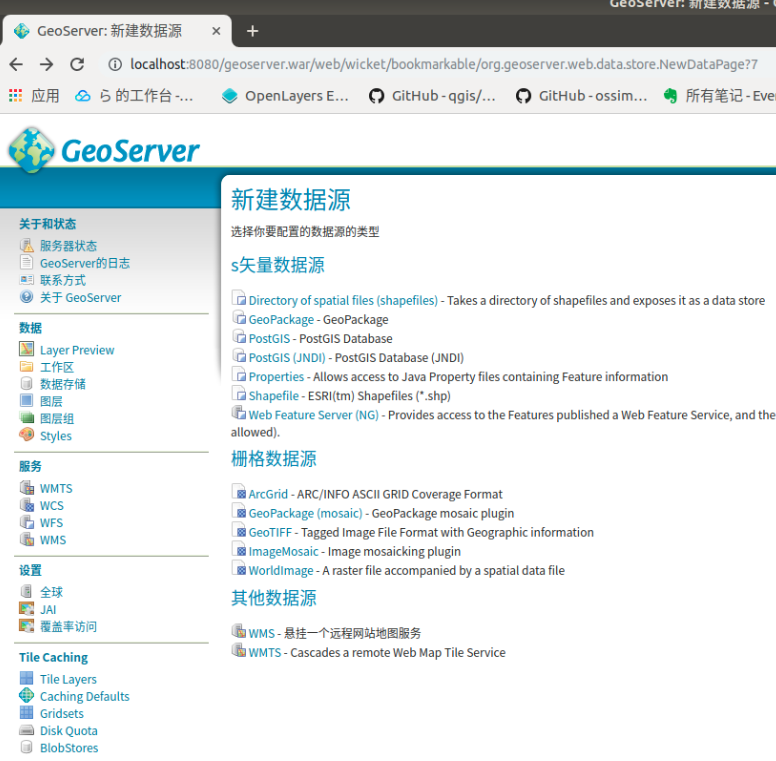Open Directory of spatial files (shapefiles) link

[342, 301]
